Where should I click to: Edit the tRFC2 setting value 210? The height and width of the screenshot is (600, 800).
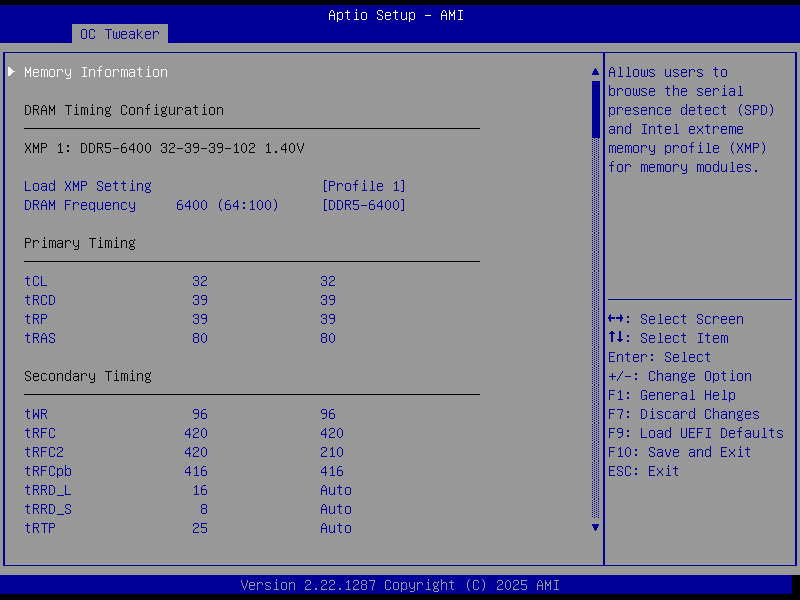pos(331,452)
